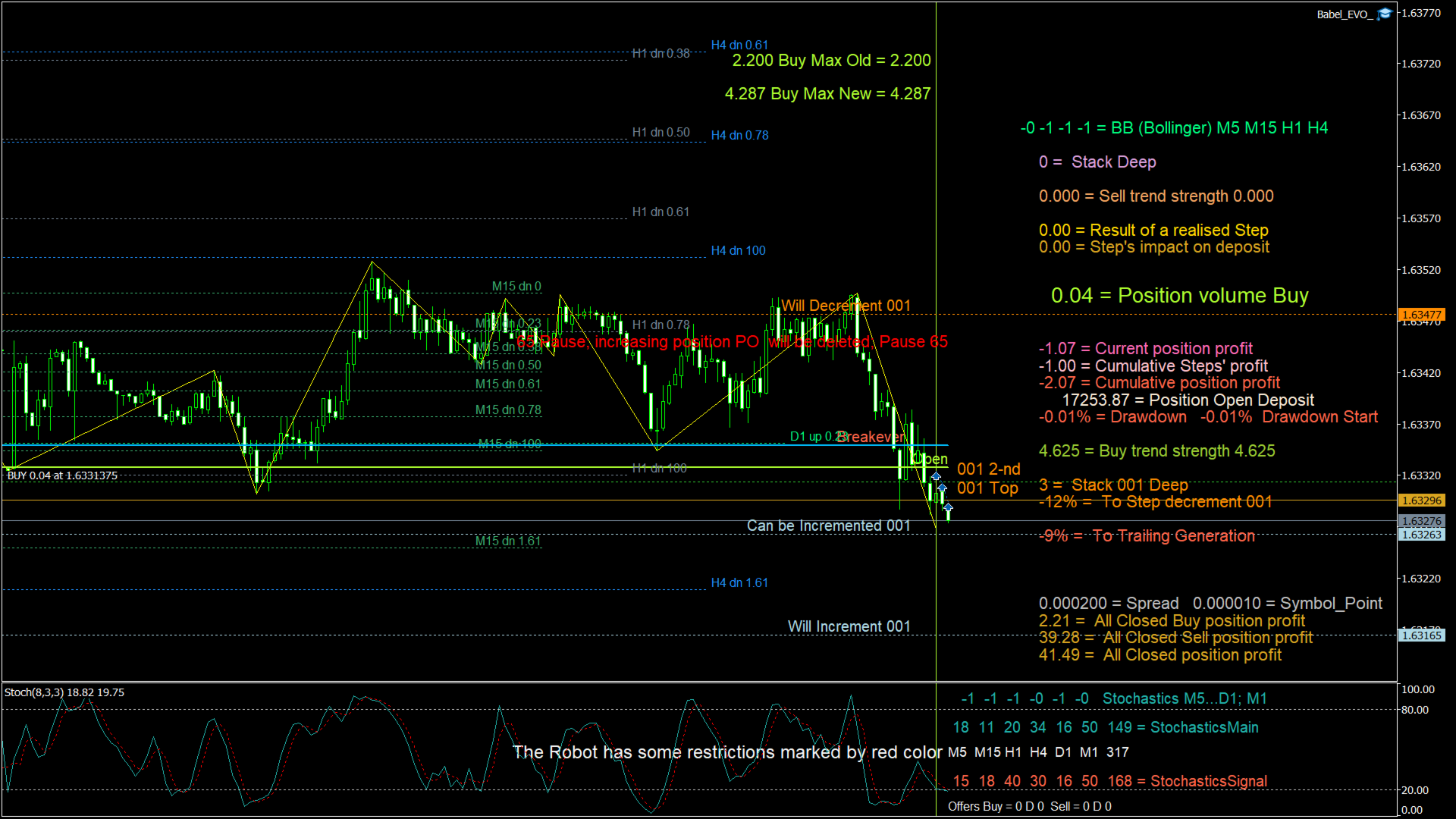The width and height of the screenshot is (1456, 819).
Task: Click the purple Stack Deep label
Action: point(1097,162)
